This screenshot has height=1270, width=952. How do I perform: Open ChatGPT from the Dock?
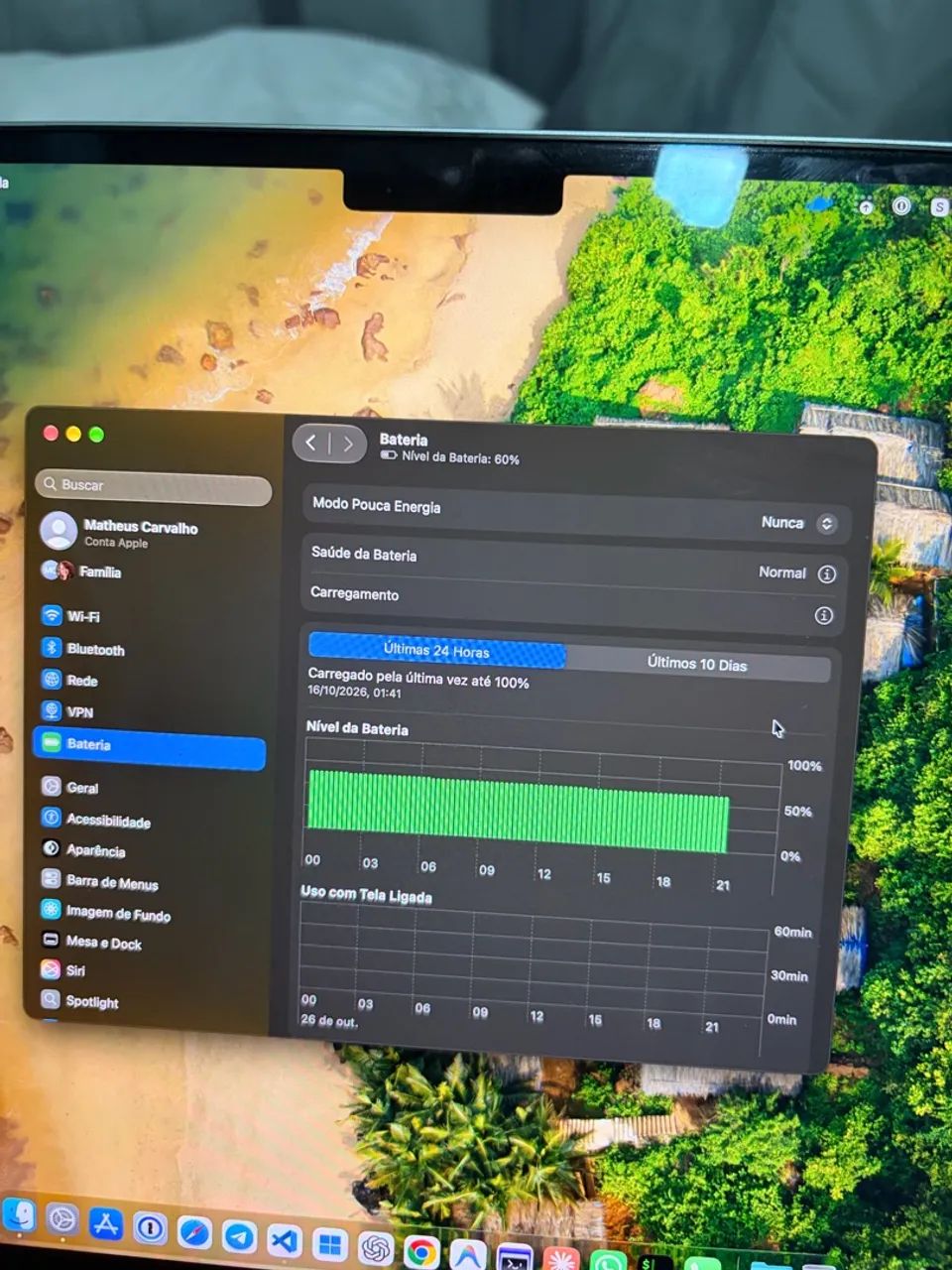375,1248
